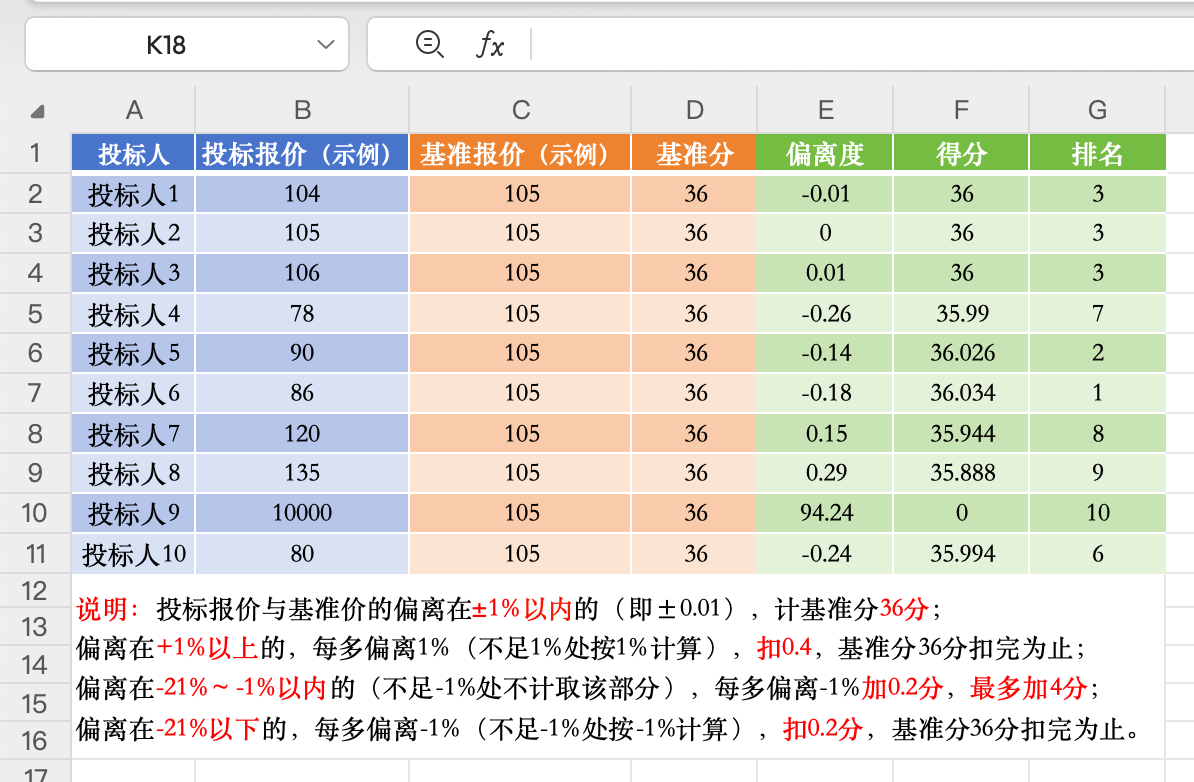Image resolution: width=1194 pixels, height=782 pixels.
Task: Select cell 投标人7
Action: click(134, 433)
